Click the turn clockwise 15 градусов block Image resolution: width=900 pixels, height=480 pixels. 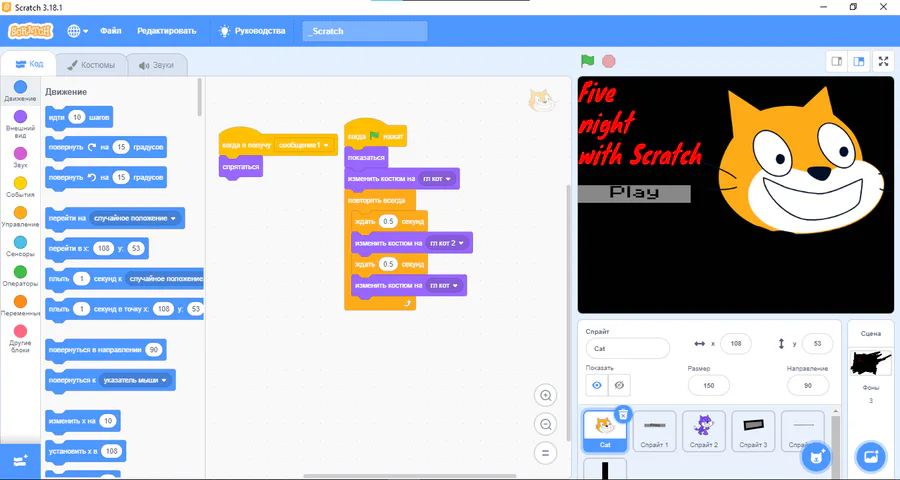tap(106, 148)
